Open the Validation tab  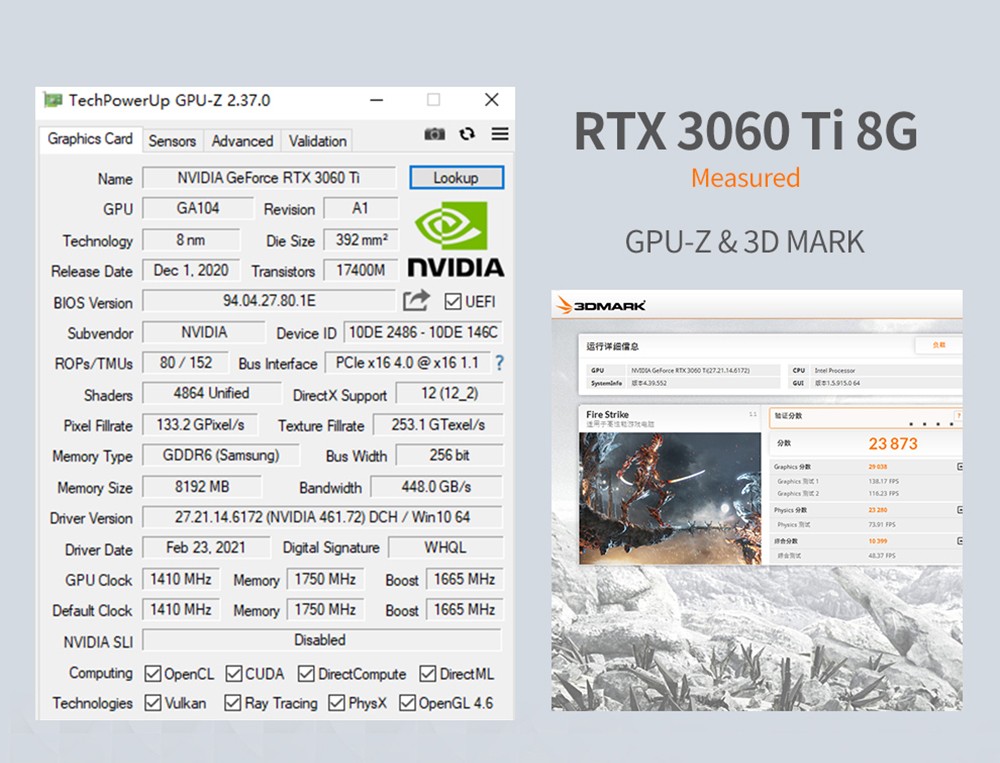(x=317, y=141)
